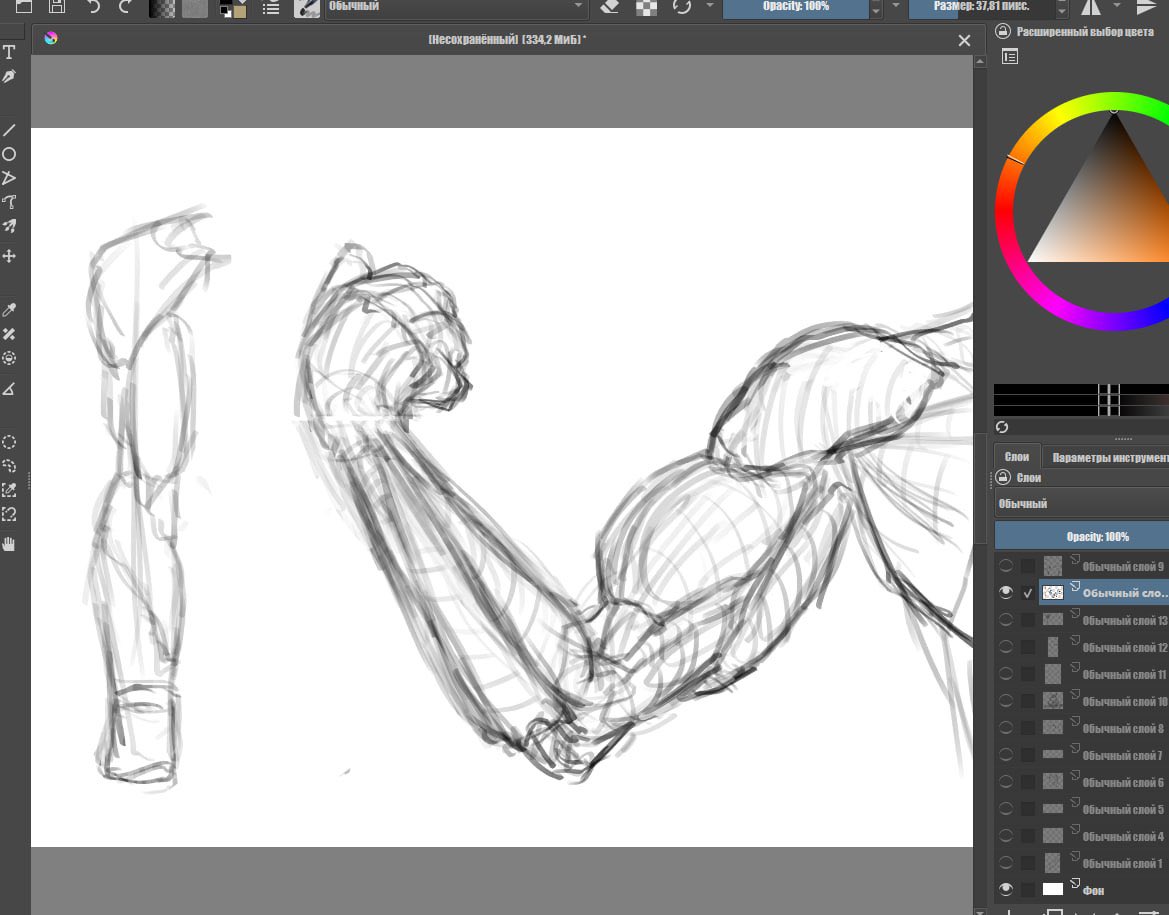1169x915 pixels.
Task: Click the top Opacity slider stepper arrows
Action: coord(877,8)
